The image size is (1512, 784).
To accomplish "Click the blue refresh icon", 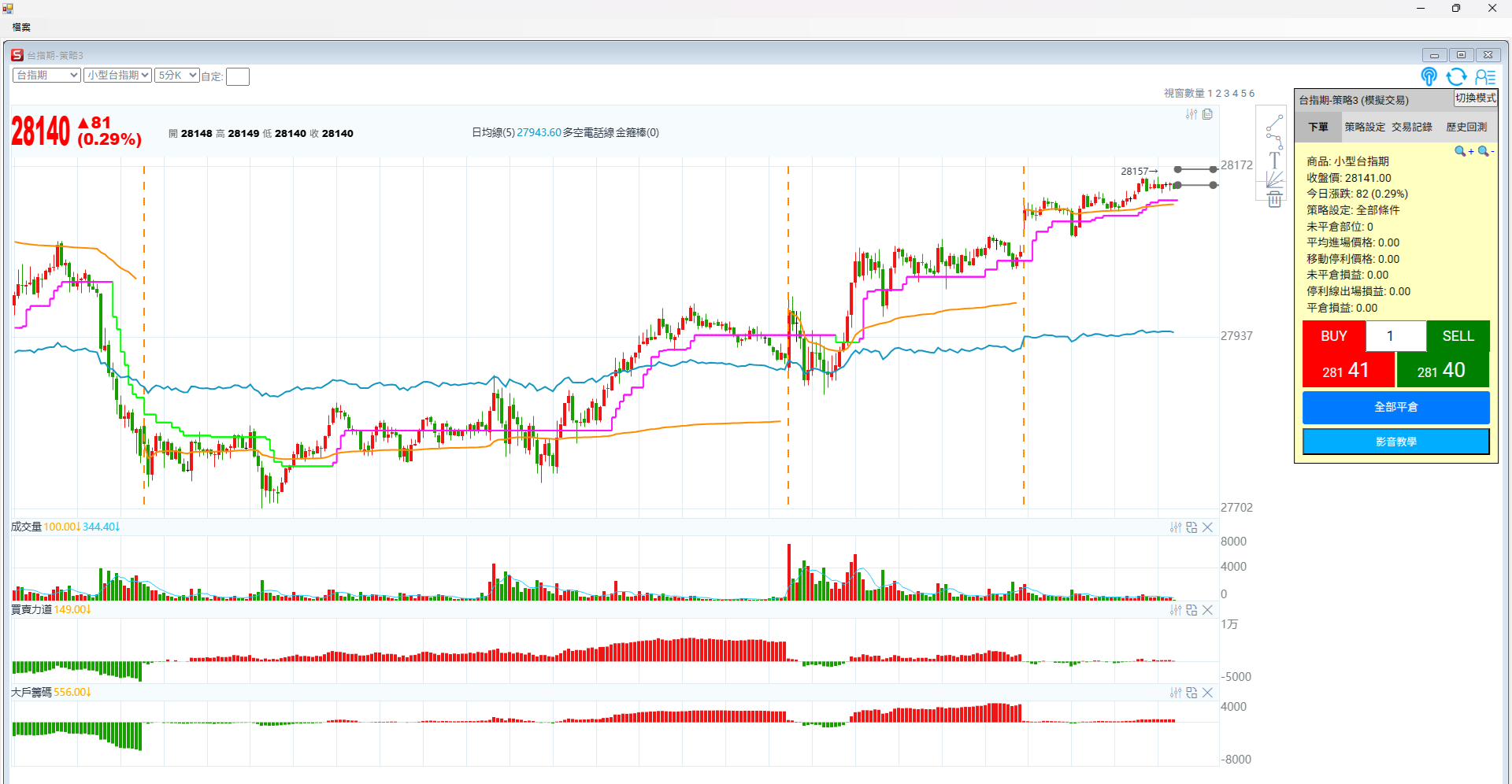I will [1456, 76].
